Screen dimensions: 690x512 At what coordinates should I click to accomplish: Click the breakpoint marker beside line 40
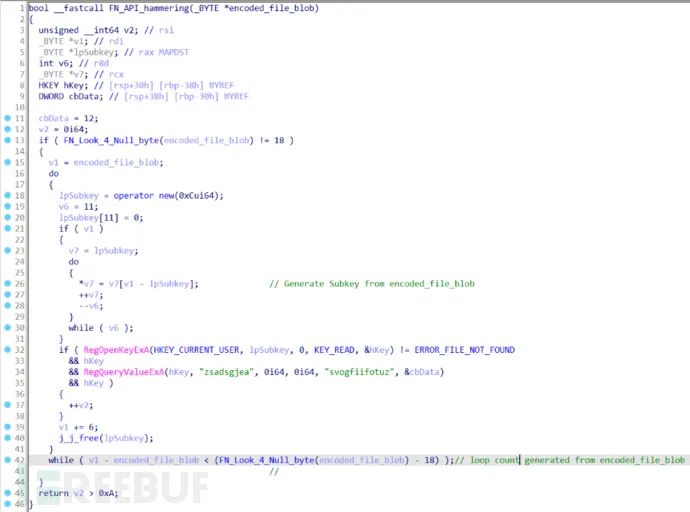(7, 438)
